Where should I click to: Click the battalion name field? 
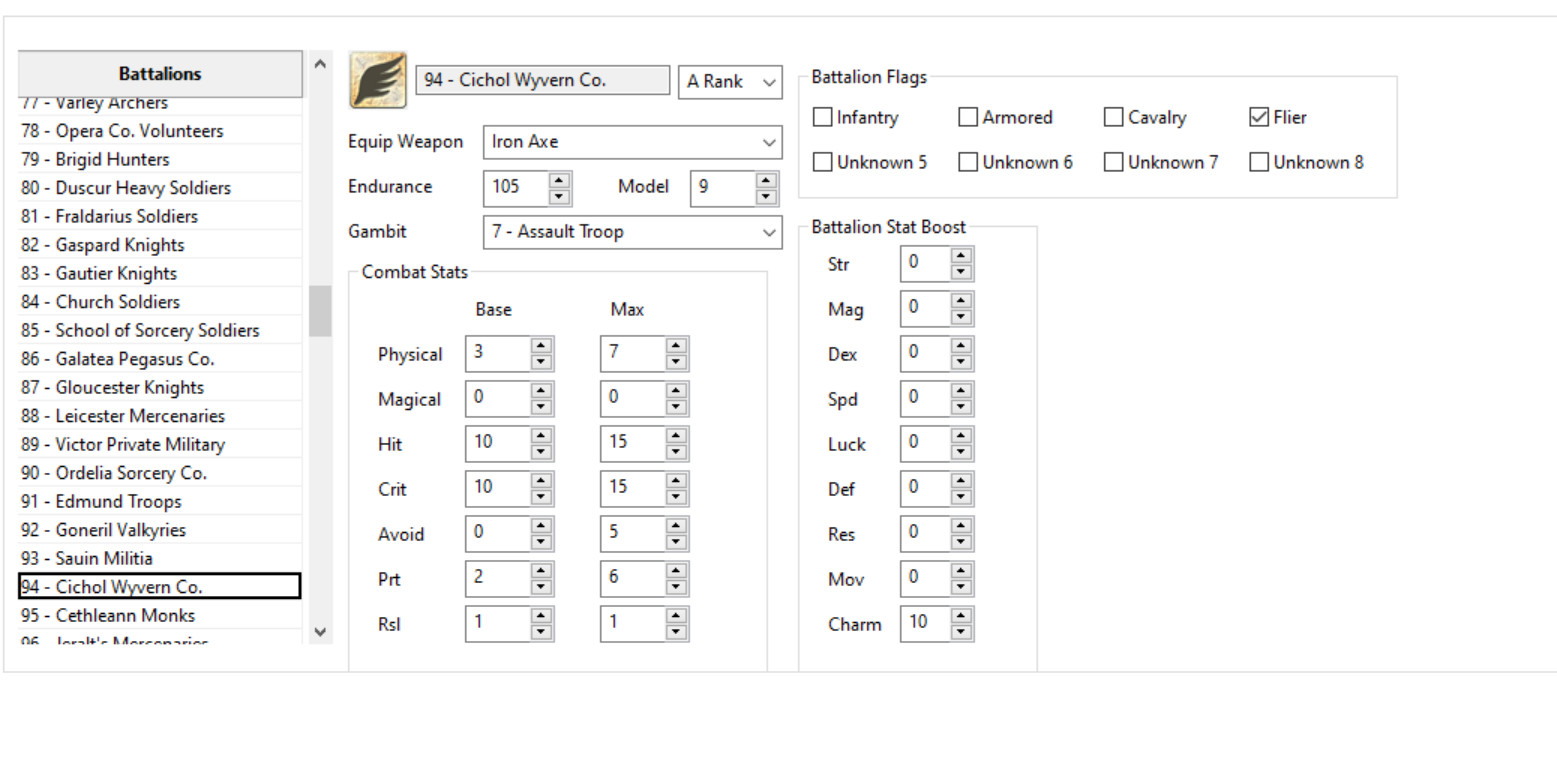point(541,79)
